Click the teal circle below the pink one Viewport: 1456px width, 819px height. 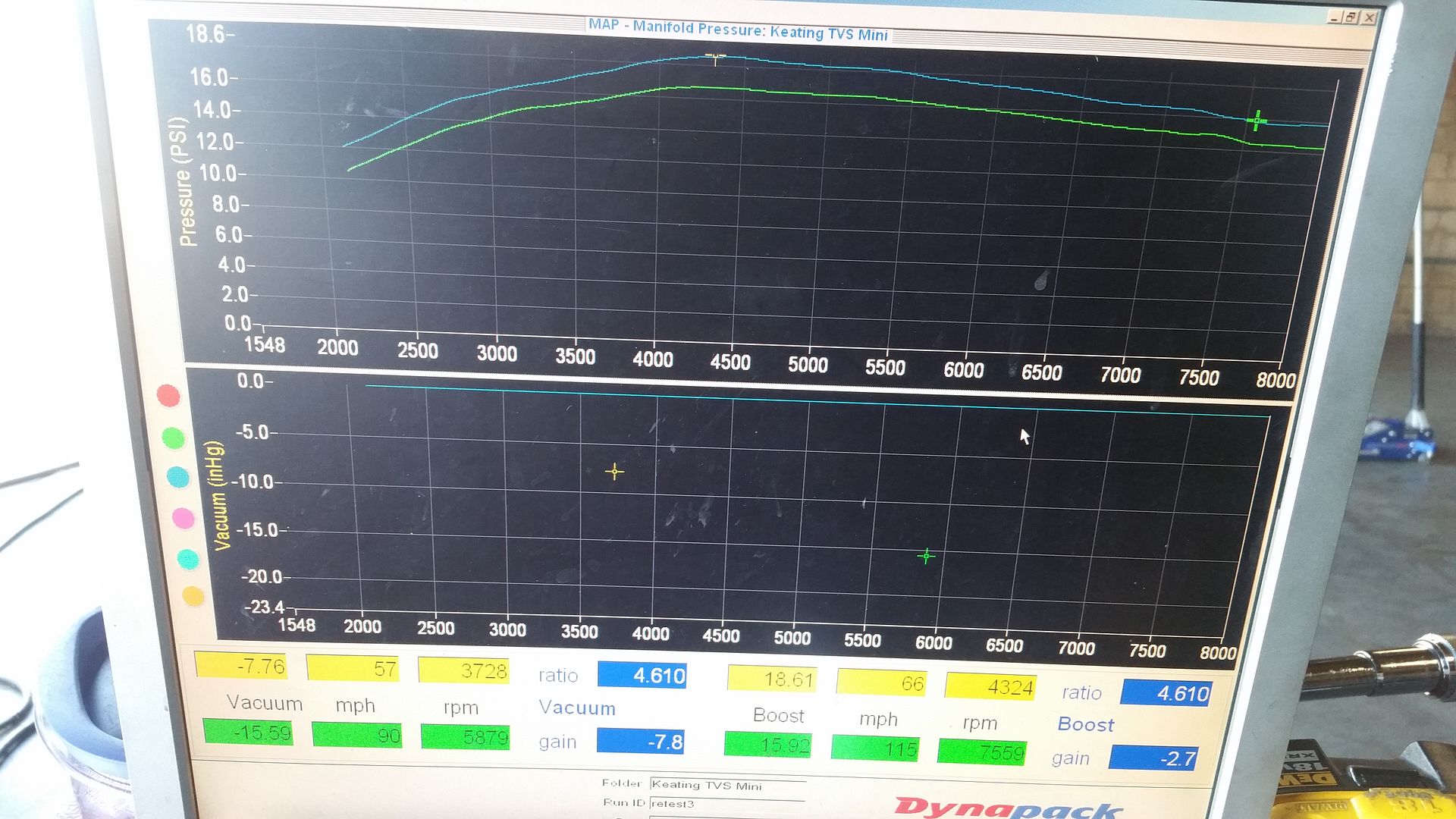point(188,560)
